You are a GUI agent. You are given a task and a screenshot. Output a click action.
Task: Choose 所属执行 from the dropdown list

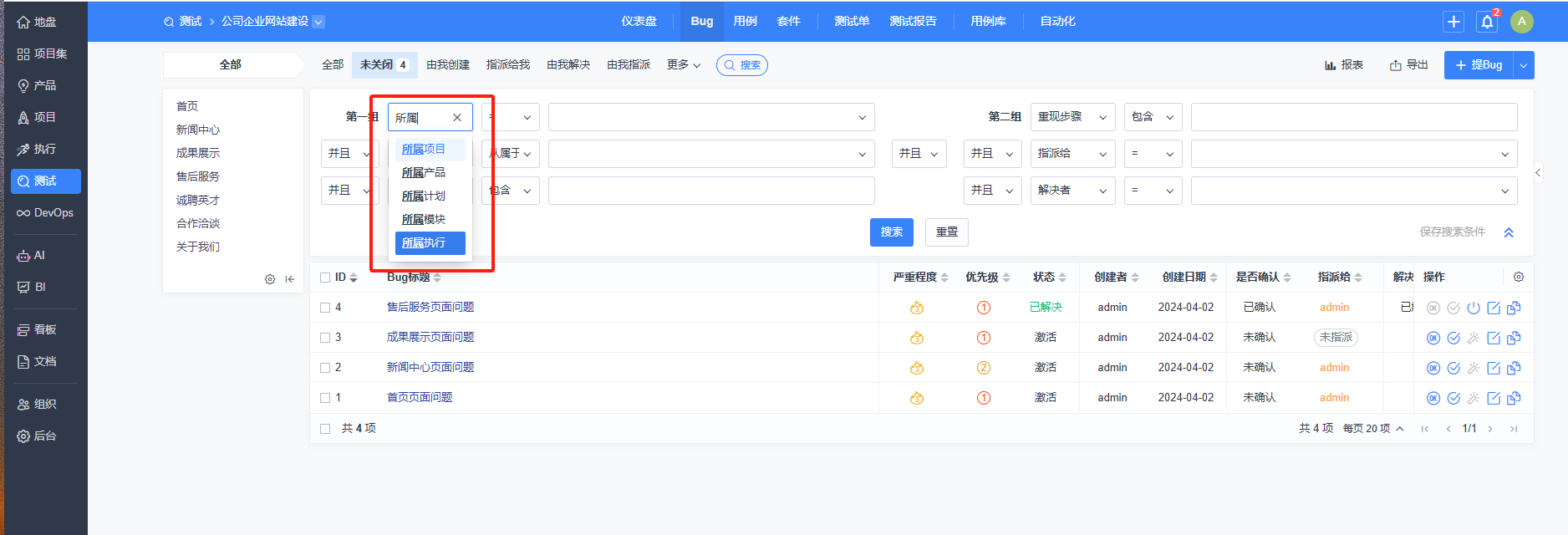tap(430, 243)
